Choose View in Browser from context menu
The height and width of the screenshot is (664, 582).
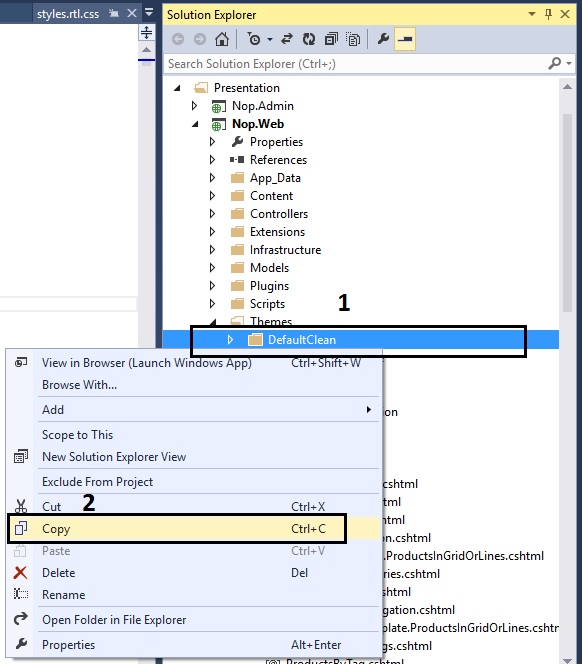tap(194, 363)
